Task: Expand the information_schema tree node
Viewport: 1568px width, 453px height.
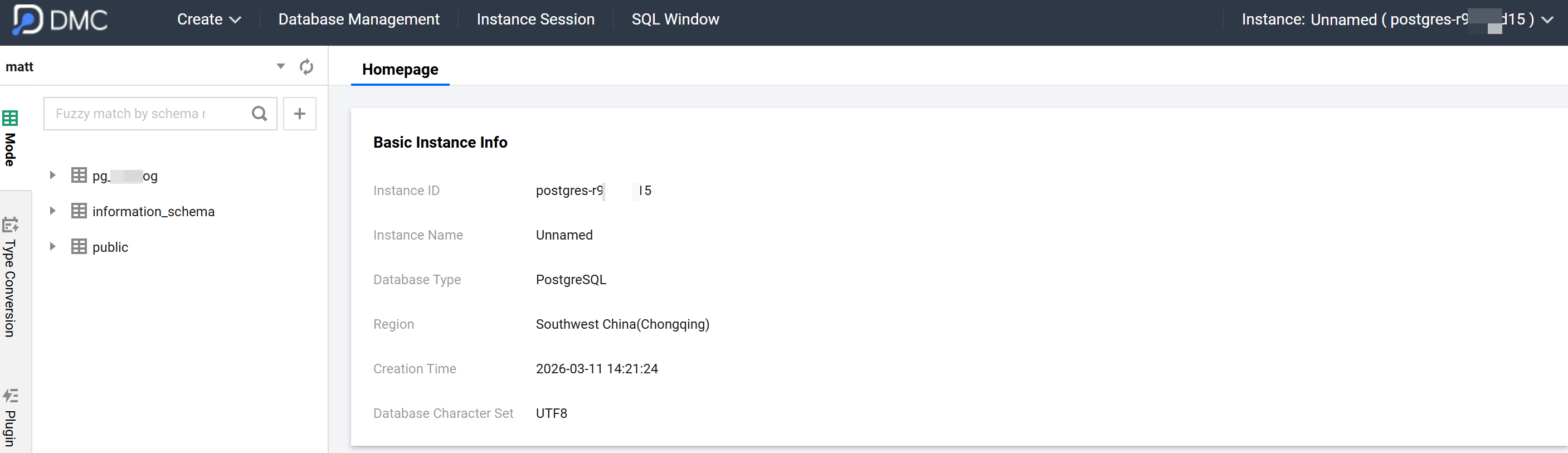Action: tap(52, 211)
